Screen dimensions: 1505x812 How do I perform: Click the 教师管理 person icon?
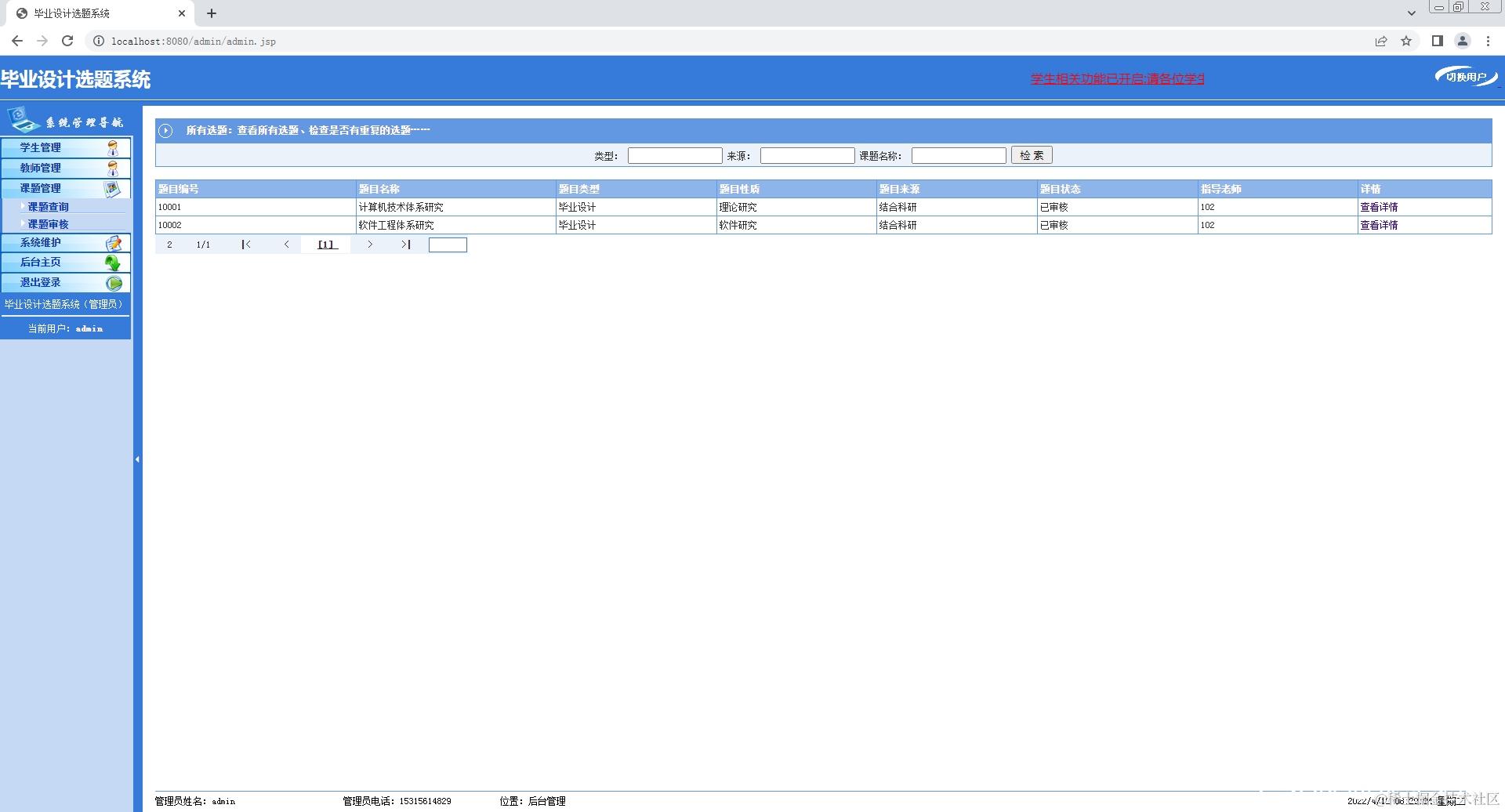[113, 168]
